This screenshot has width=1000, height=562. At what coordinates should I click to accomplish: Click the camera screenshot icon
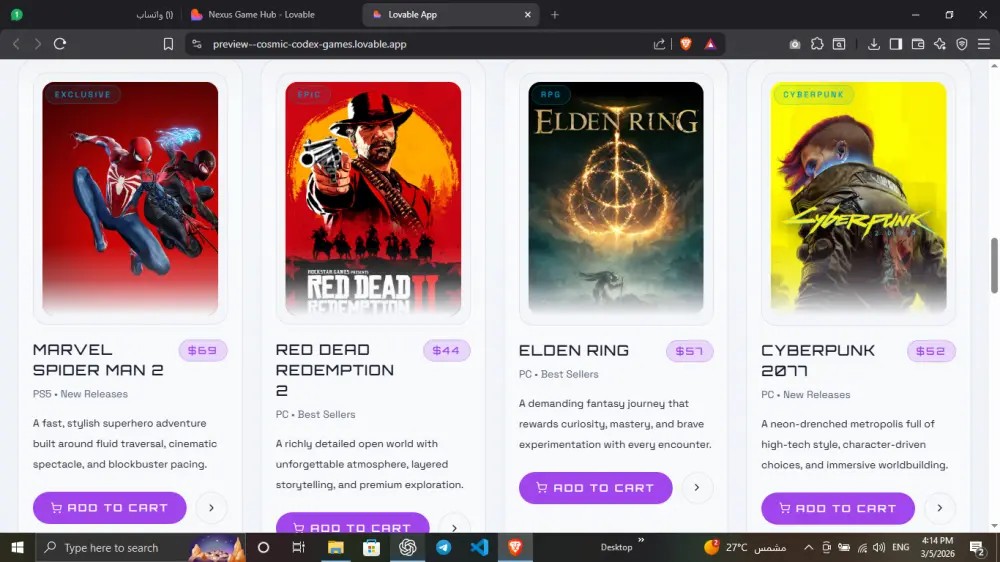(795, 44)
